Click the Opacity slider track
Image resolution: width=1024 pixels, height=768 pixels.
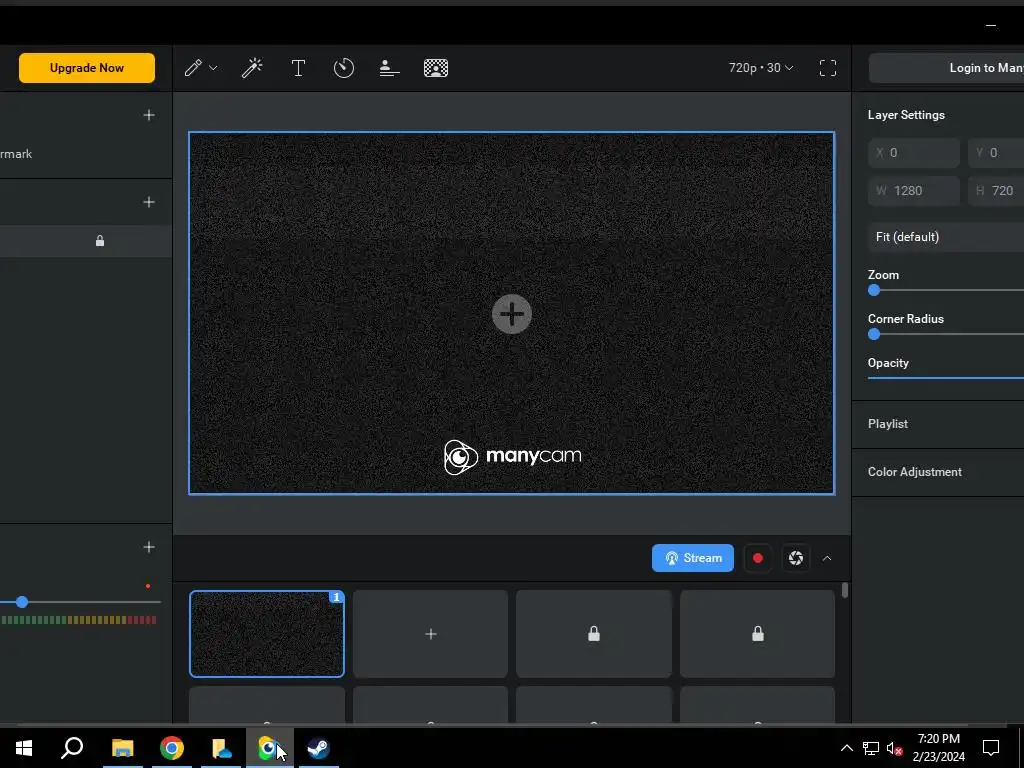point(946,377)
